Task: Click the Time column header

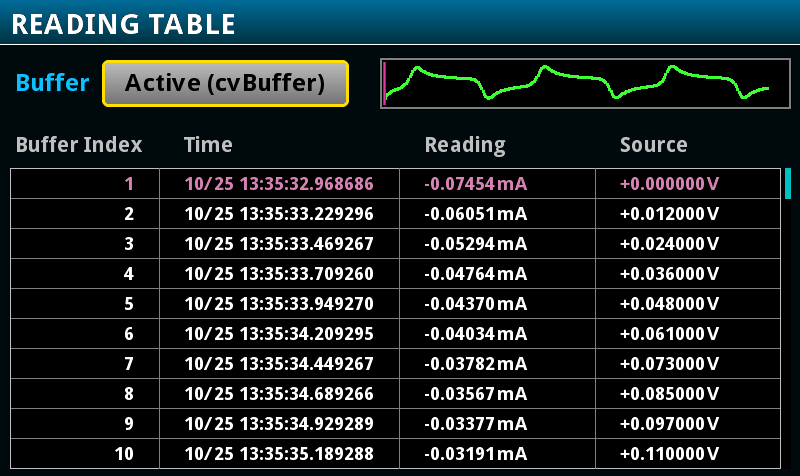Action: [x=208, y=145]
